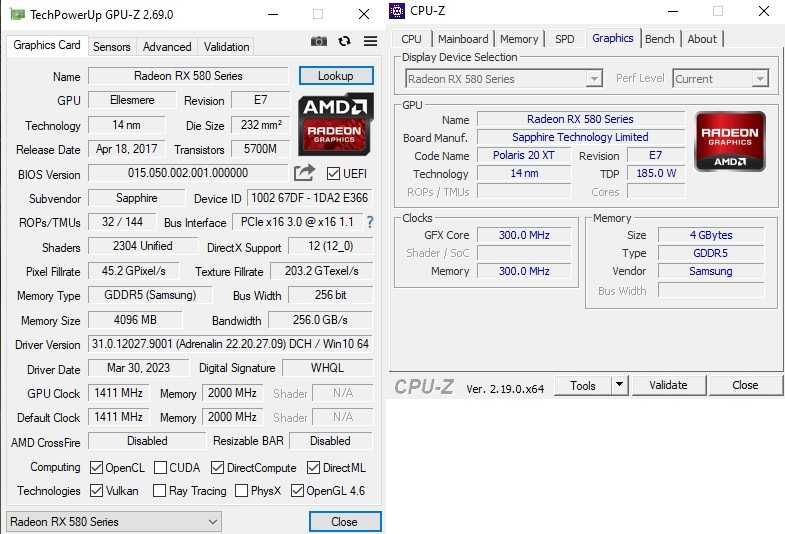The width and height of the screenshot is (785, 534).
Task: Click the CPU-Z Tools button
Action: 583,385
